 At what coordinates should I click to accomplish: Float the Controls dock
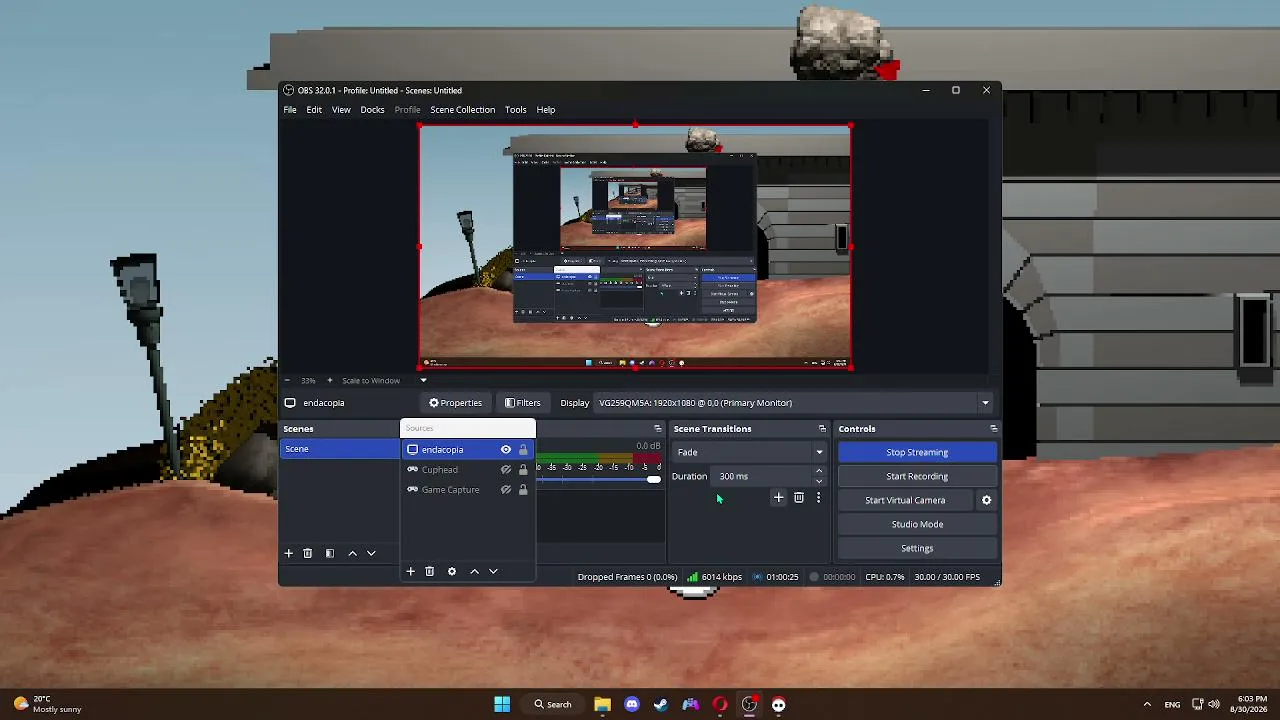click(993, 429)
